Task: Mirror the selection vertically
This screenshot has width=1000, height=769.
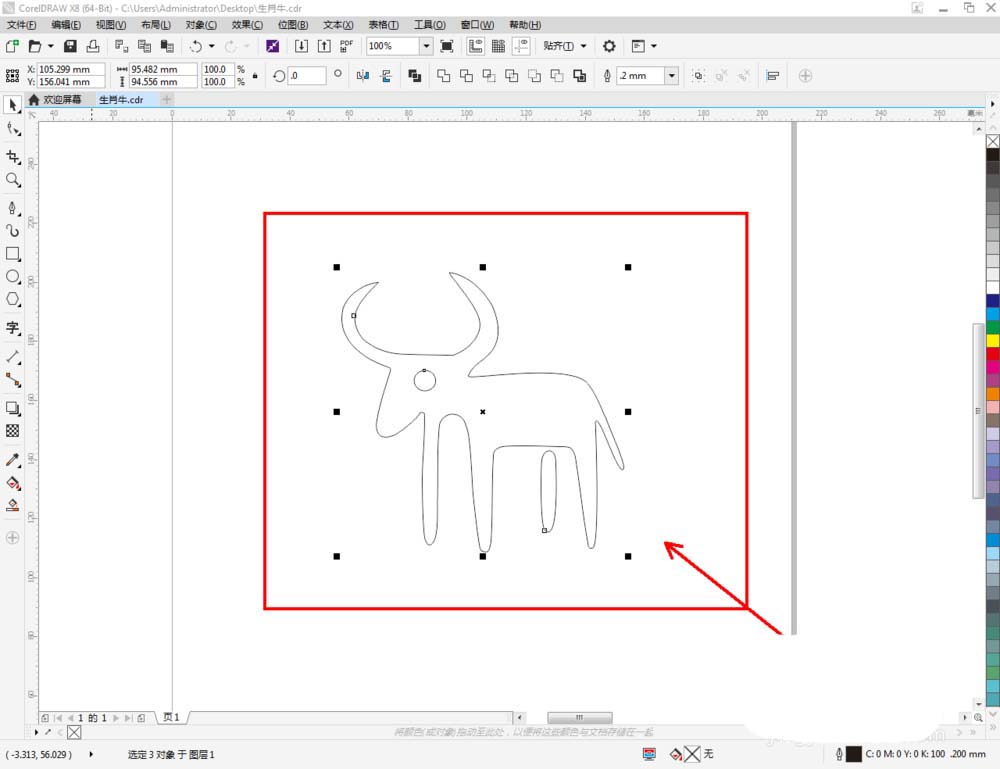Action: [386, 76]
